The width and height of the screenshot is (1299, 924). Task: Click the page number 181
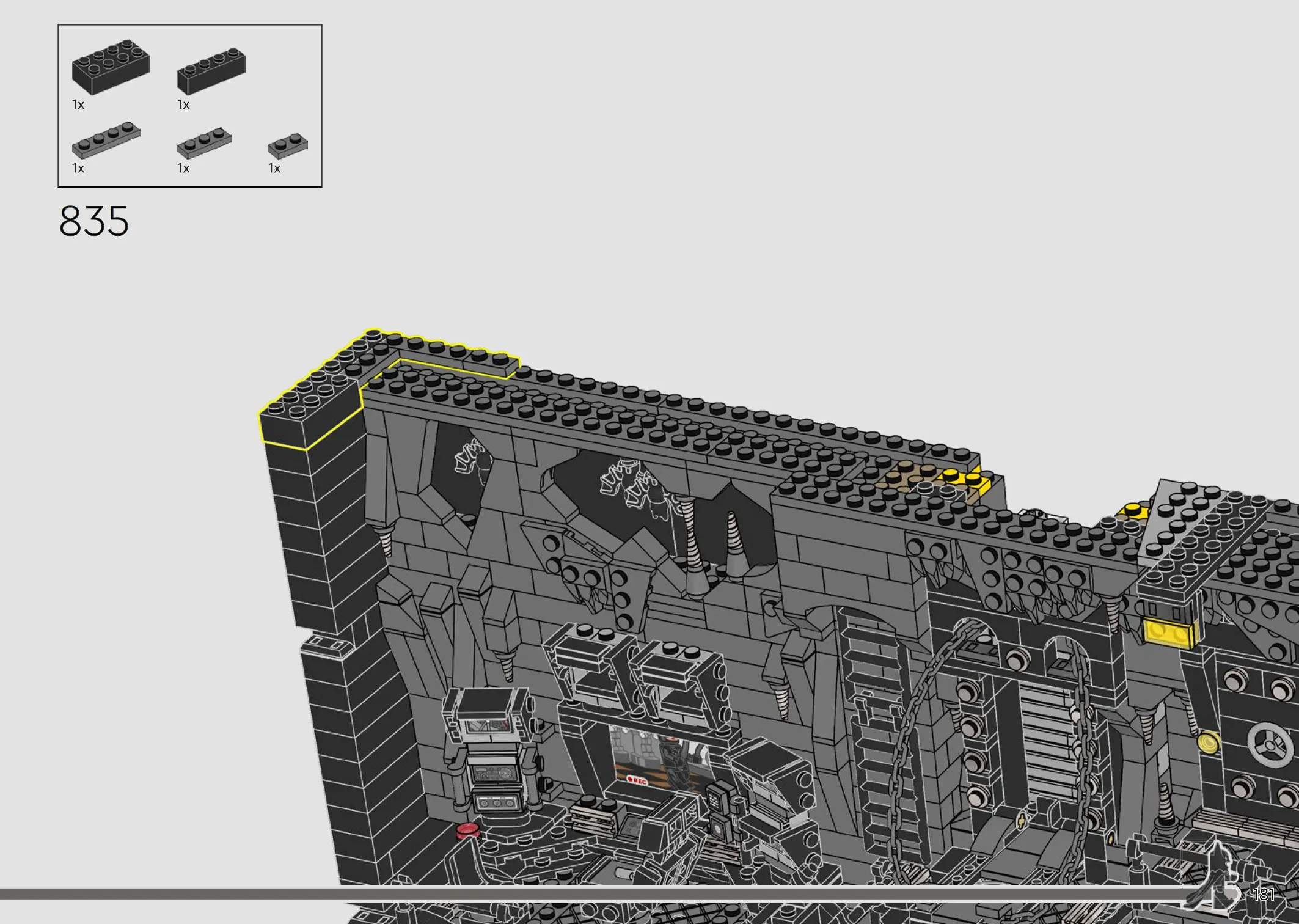[1264, 895]
